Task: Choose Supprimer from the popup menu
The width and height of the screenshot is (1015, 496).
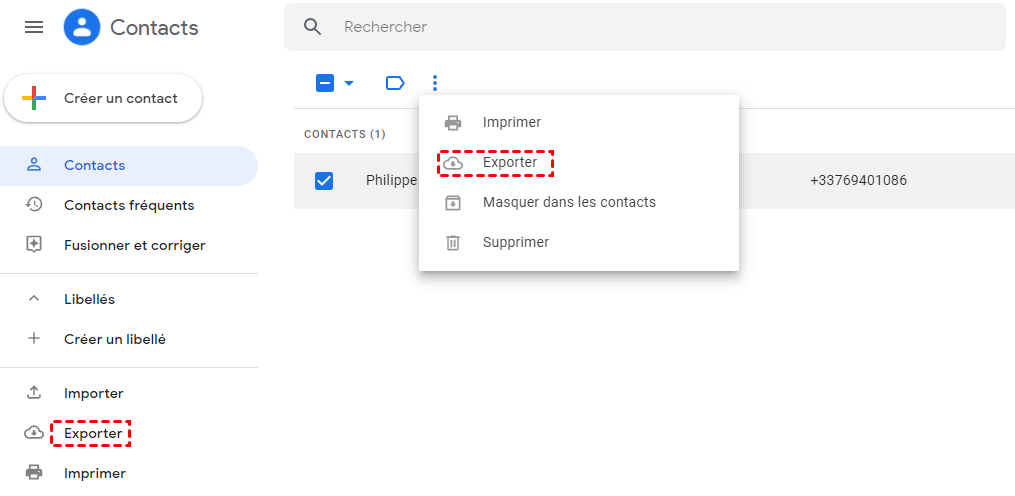Action: pos(515,242)
